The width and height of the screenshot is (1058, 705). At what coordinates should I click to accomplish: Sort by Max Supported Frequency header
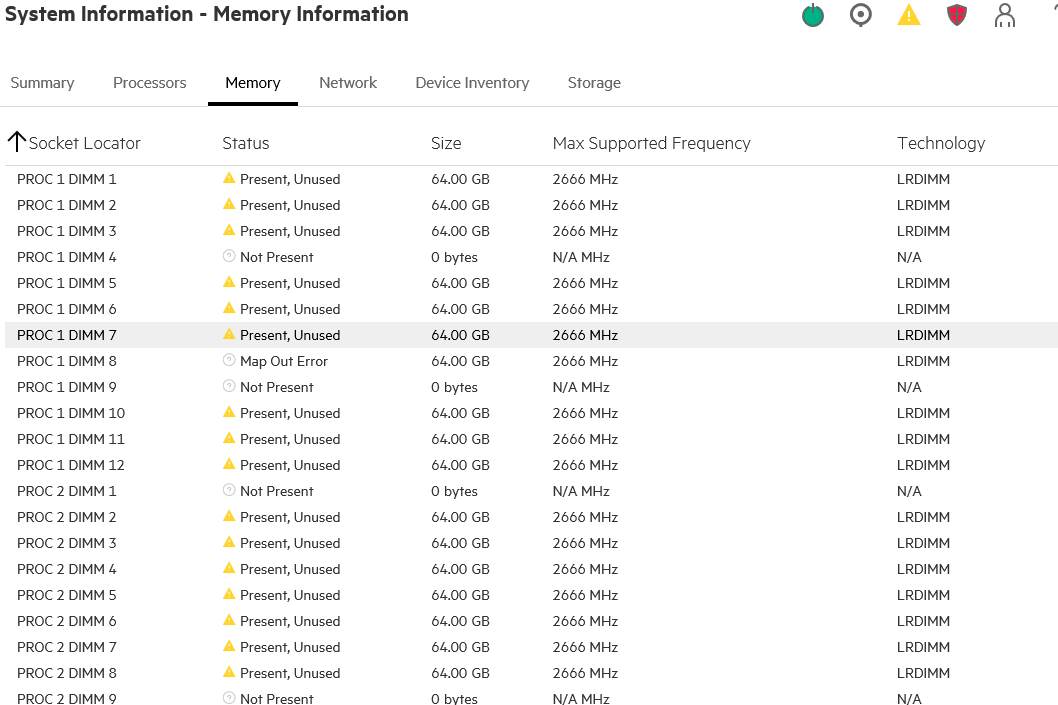point(651,143)
